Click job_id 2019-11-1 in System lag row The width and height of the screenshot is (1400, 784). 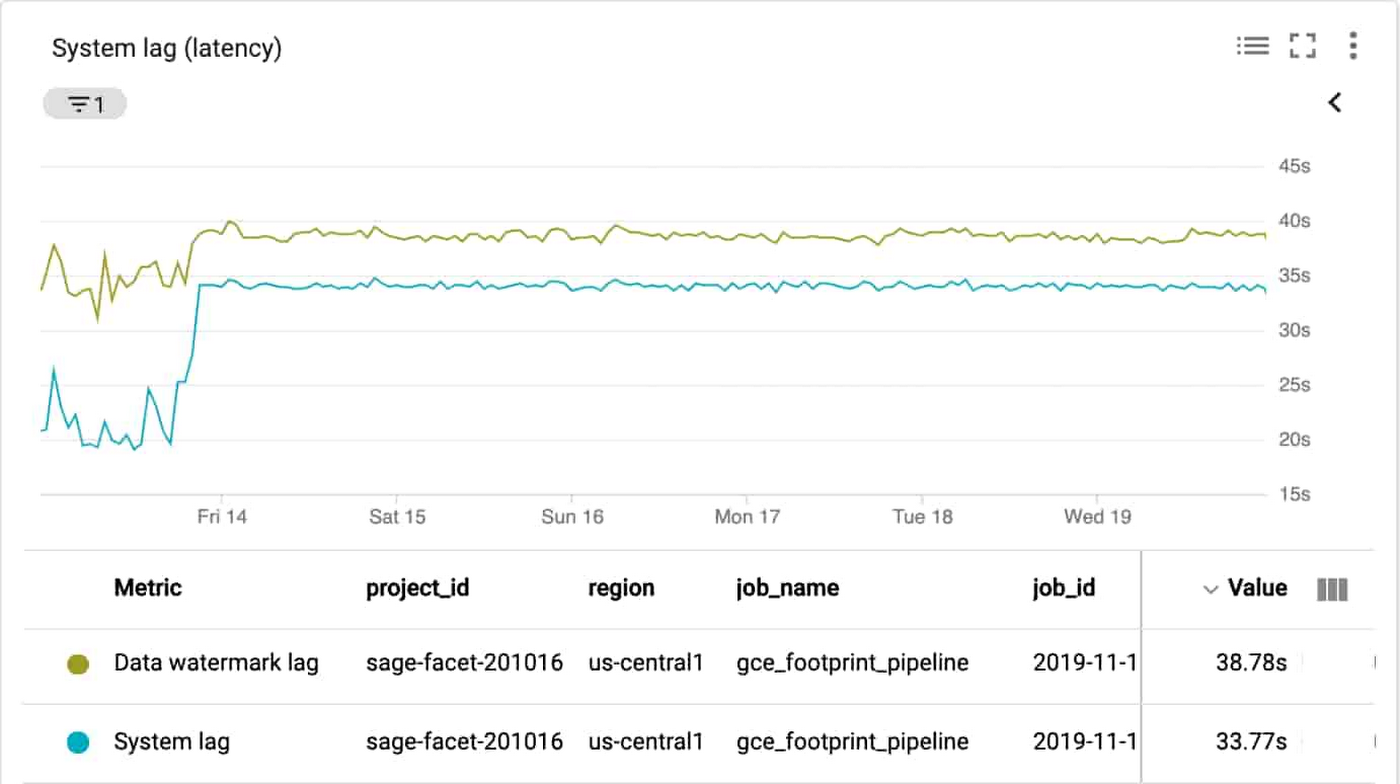coord(1085,742)
